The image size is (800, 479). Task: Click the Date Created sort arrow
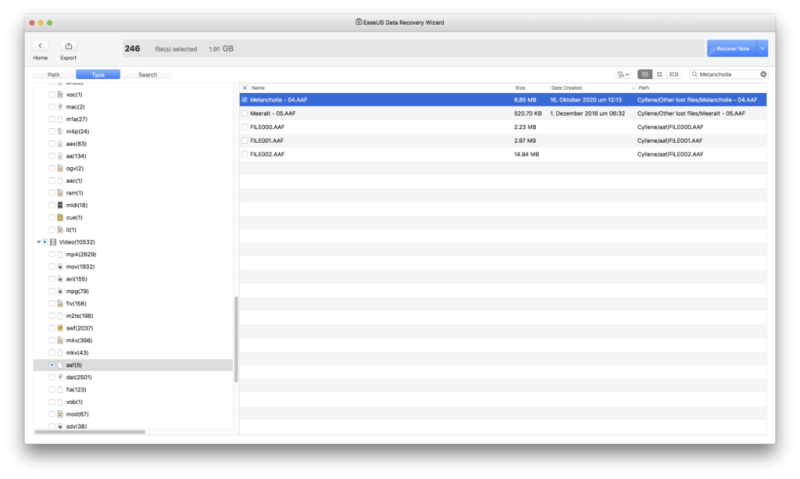tap(633, 88)
